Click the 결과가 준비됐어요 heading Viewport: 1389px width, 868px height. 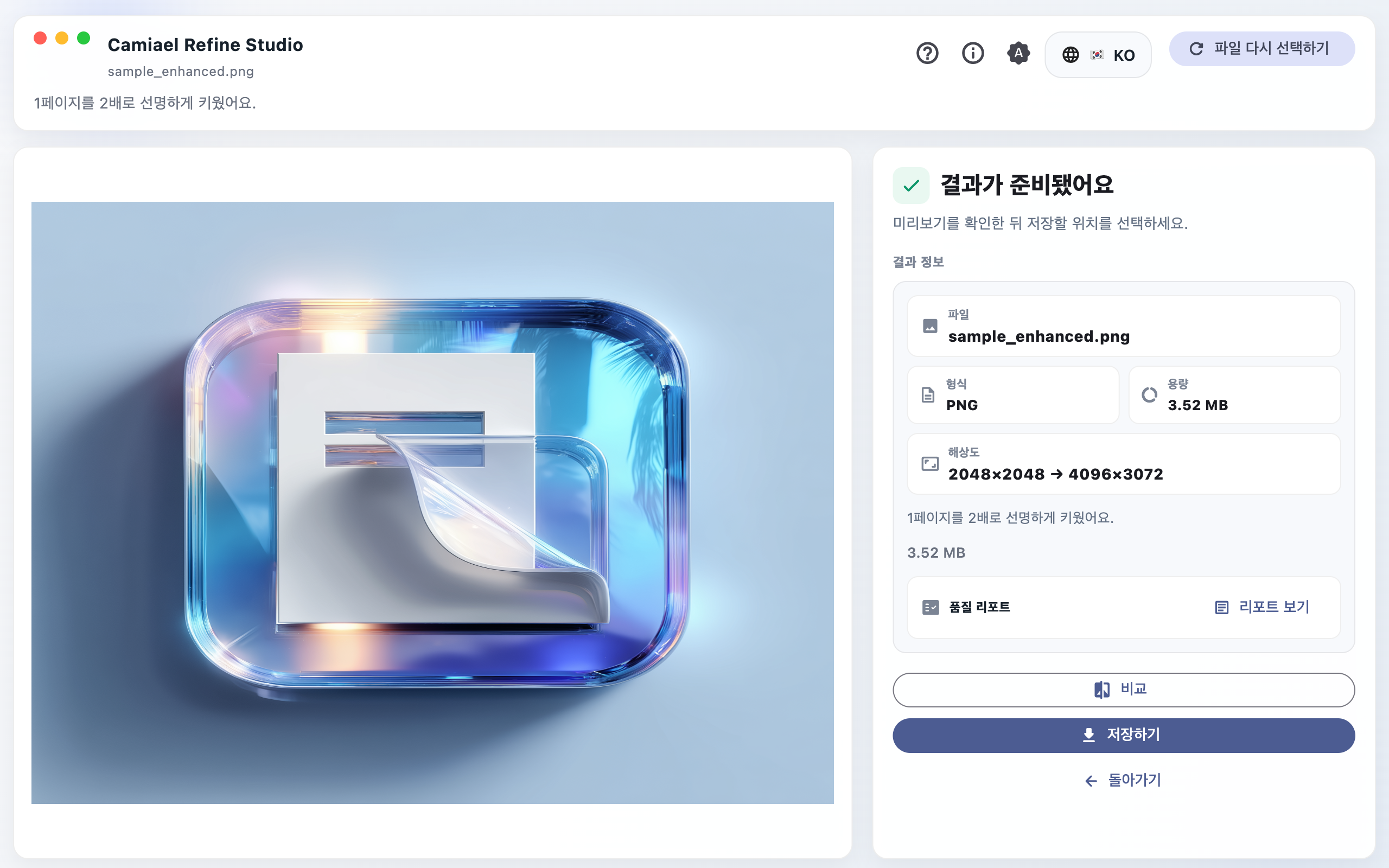point(1027,185)
